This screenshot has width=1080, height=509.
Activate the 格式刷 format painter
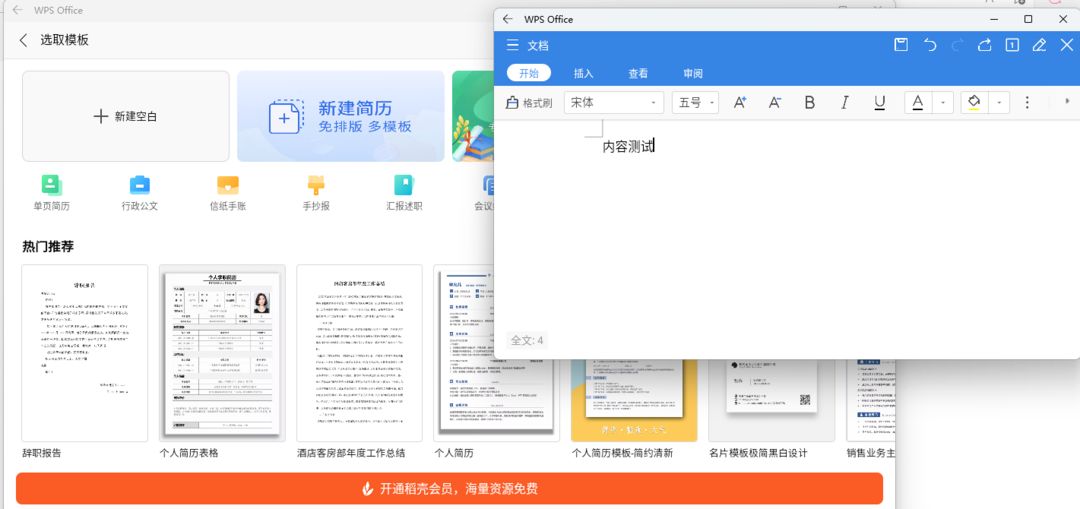[x=529, y=103]
